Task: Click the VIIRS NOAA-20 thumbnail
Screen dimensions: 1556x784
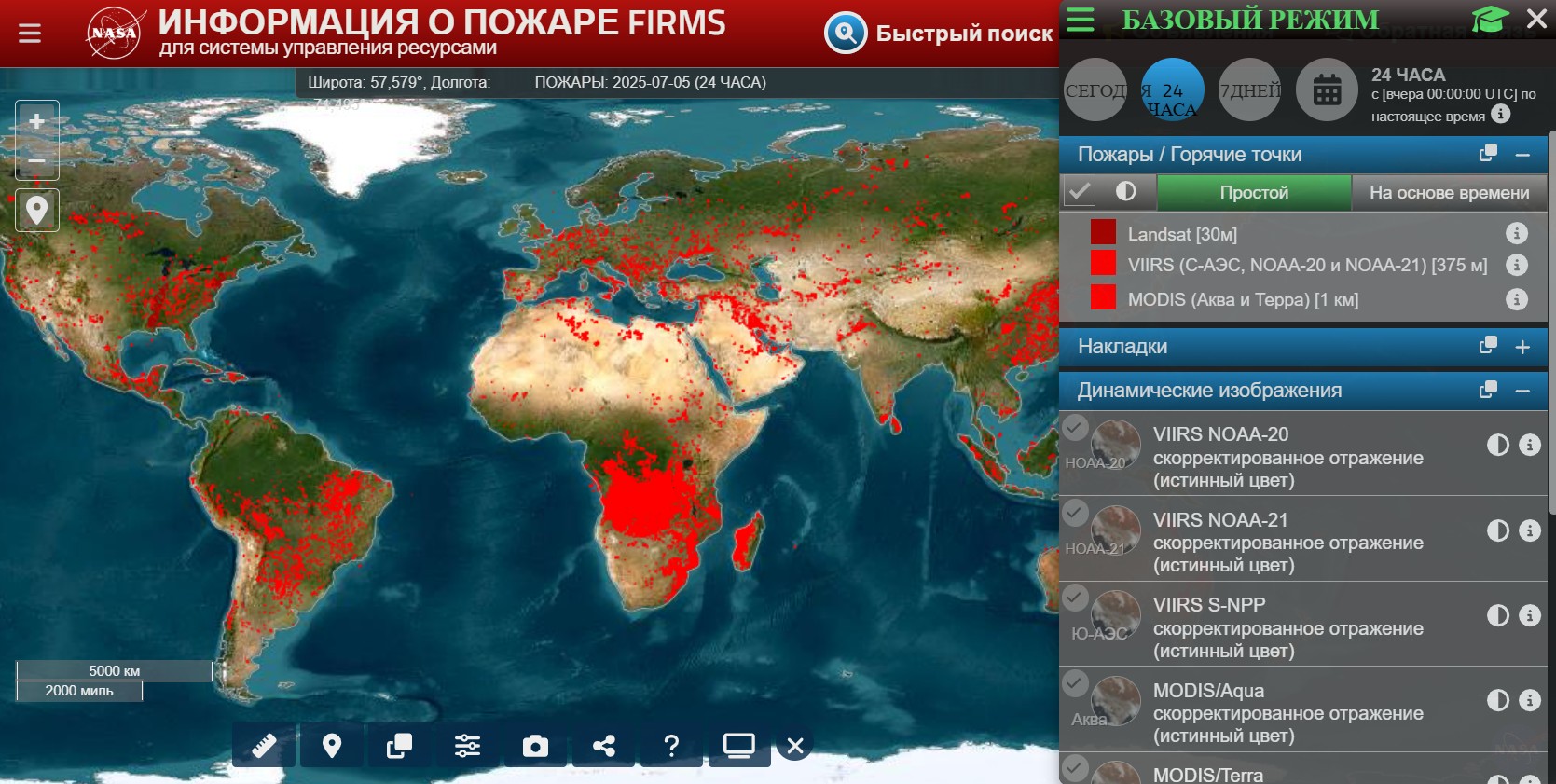Action: pyautogui.click(x=1116, y=445)
